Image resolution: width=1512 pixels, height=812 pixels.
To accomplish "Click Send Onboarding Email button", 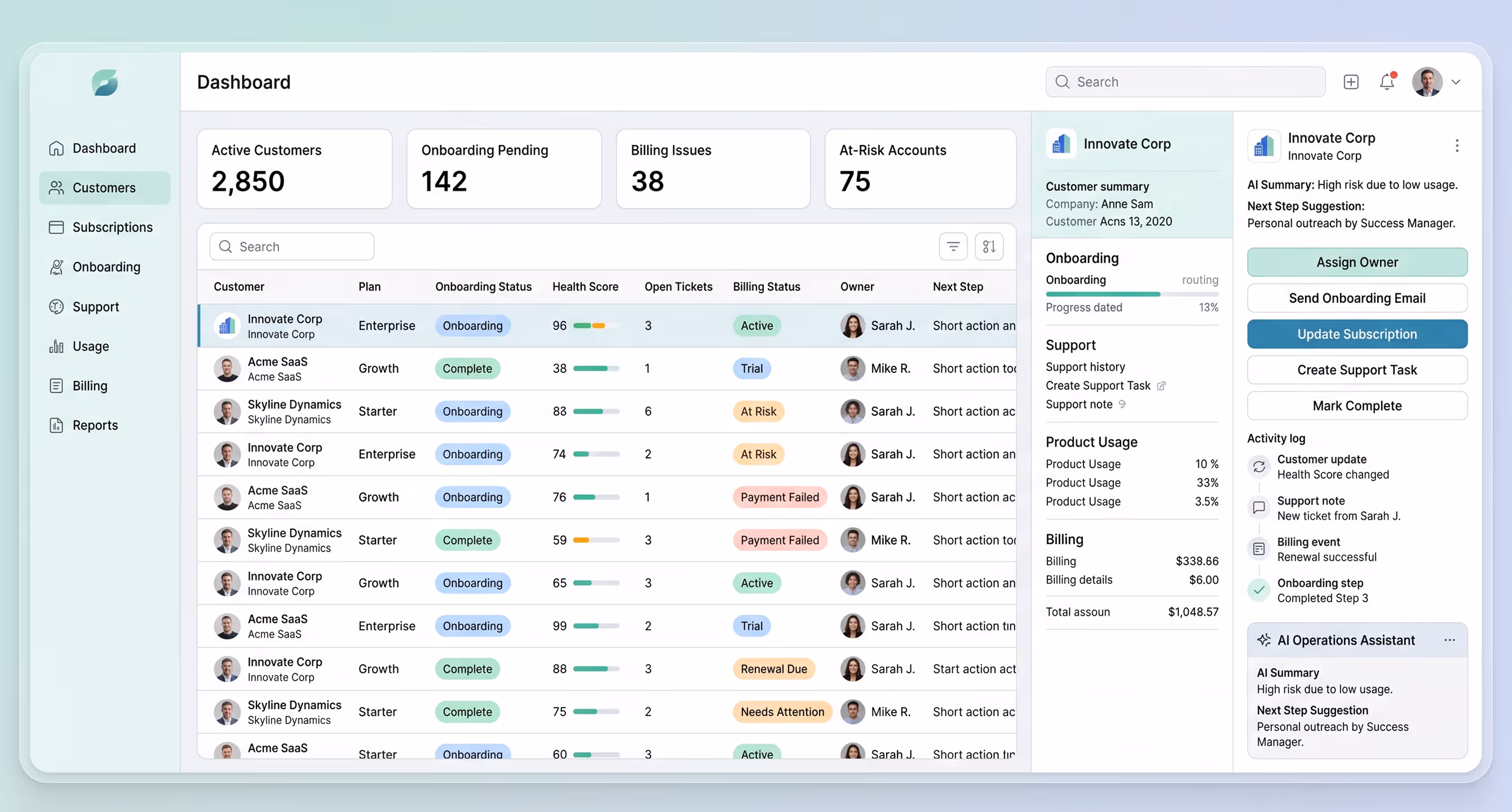I will click(1357, 298).
